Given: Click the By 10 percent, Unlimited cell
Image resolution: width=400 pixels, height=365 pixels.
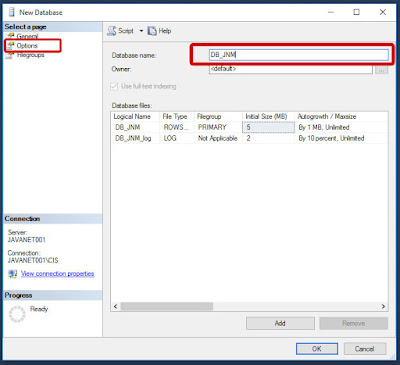Looking at the screenshot, I should point(341,138).
